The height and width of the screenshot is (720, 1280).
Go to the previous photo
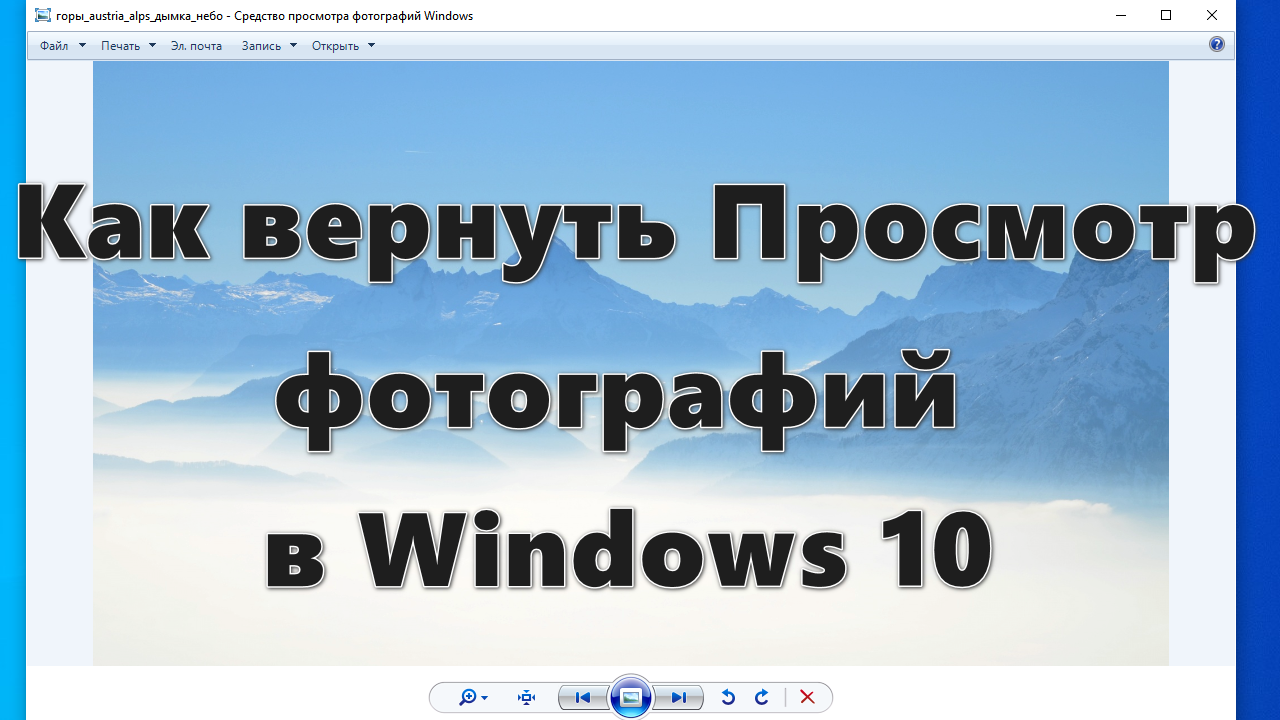pos(583,698)
